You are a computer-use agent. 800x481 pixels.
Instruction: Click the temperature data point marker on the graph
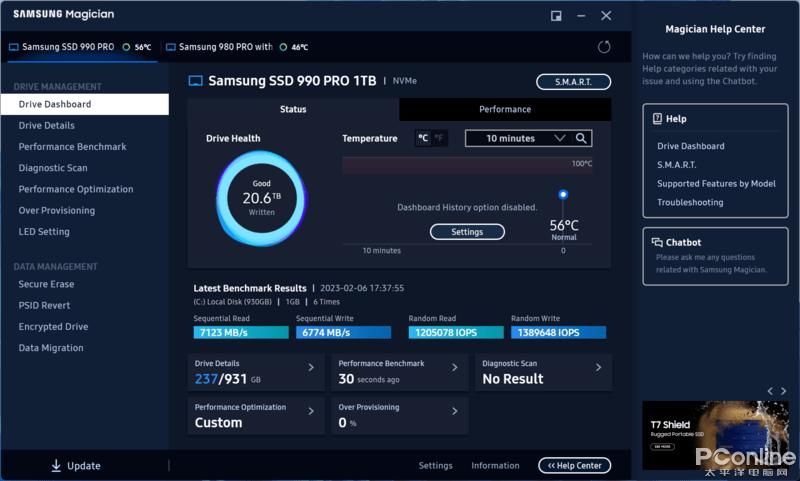(x=563, y=194)
